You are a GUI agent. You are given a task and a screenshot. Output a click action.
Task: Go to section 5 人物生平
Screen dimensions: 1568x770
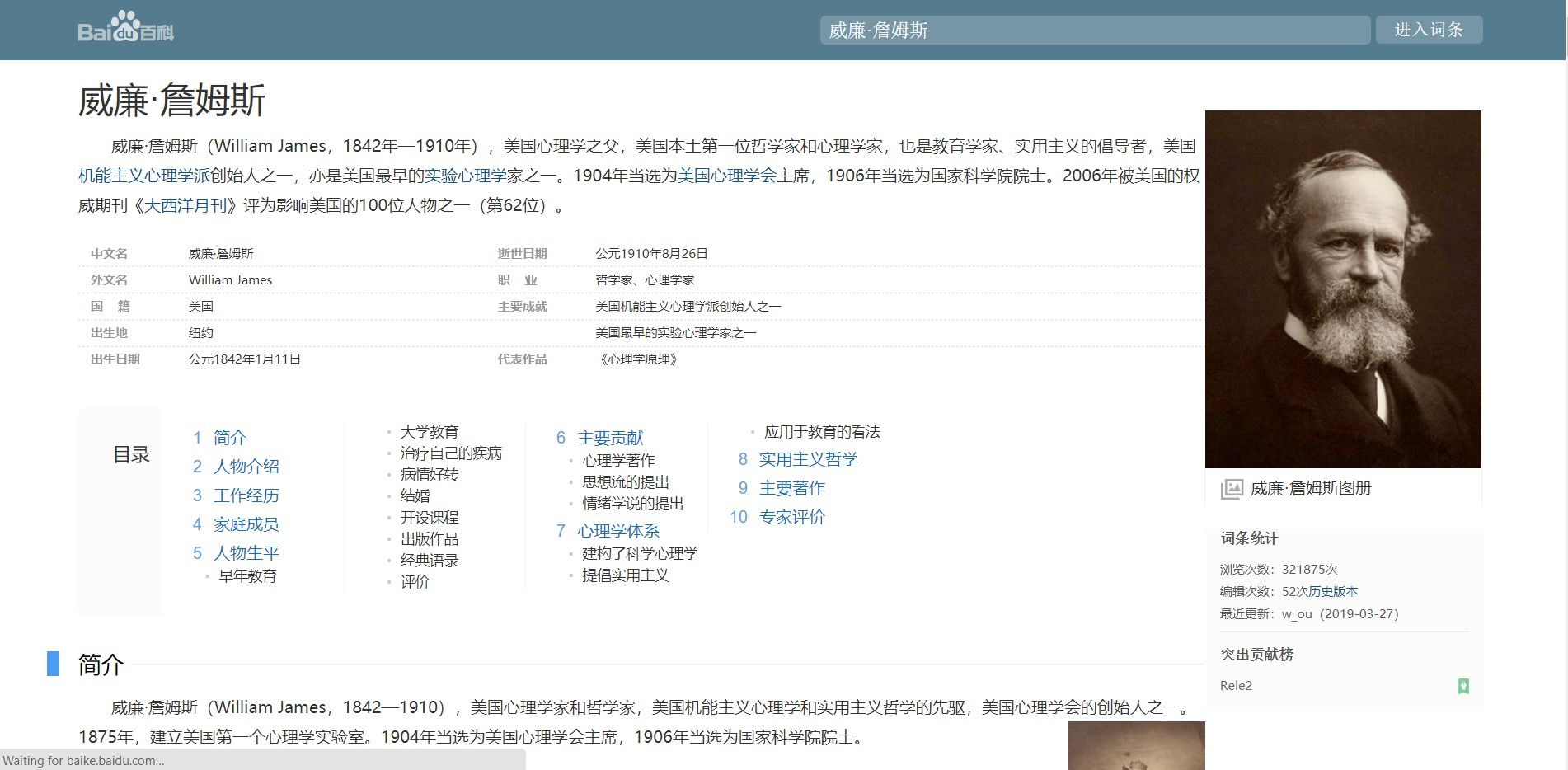(246, 553)
